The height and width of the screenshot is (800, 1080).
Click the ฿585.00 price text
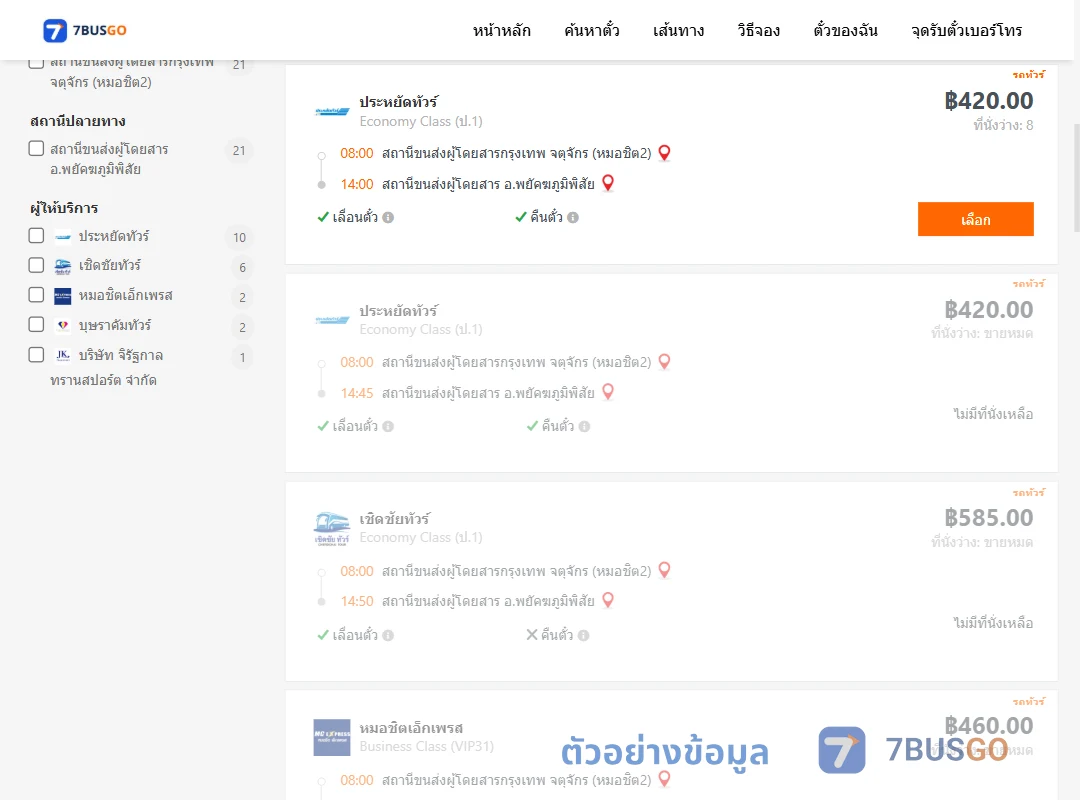pyautogui.click(x=988, y=518)
